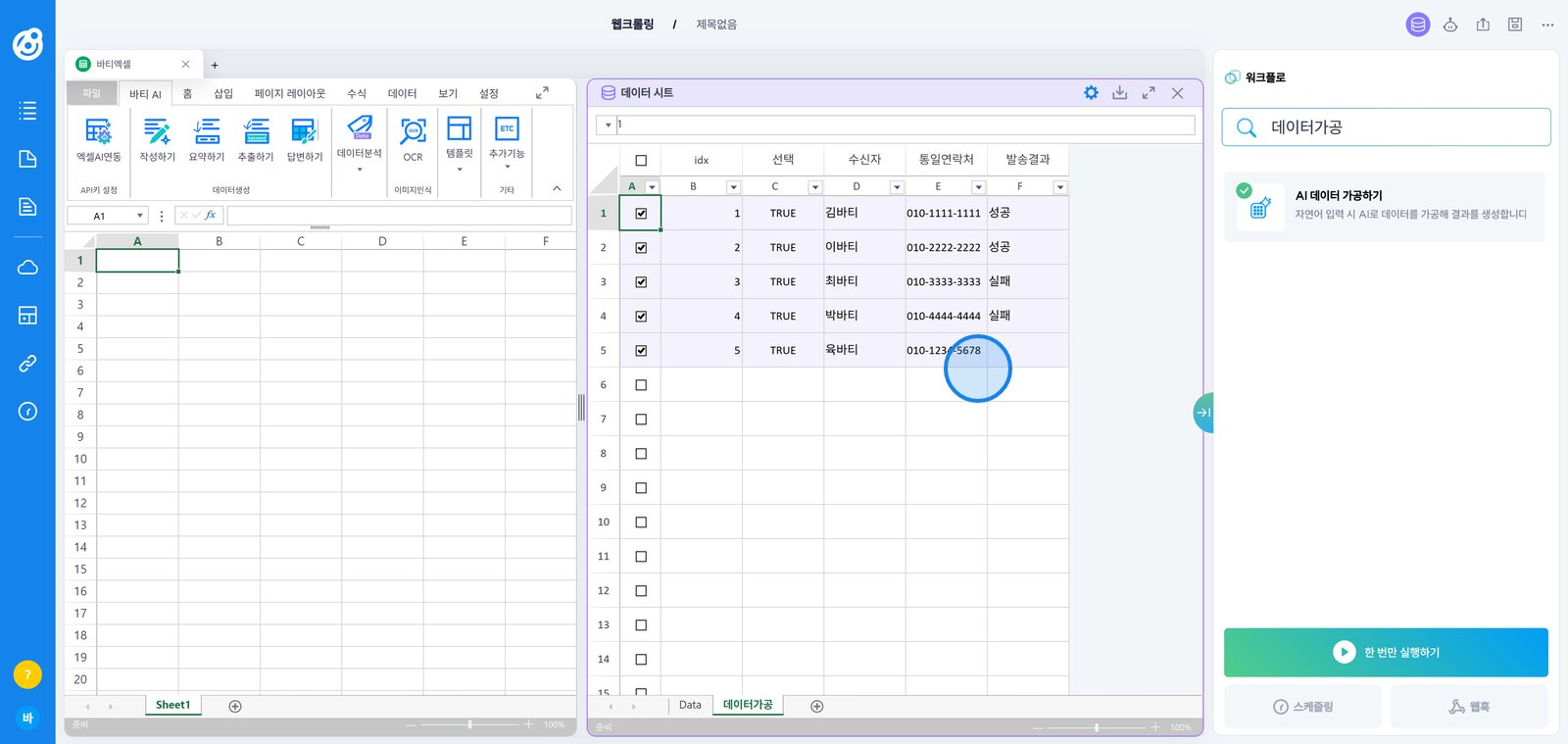Add a new sheet next to Sheet1
The image size is (1568, 744).
point(235,706)
